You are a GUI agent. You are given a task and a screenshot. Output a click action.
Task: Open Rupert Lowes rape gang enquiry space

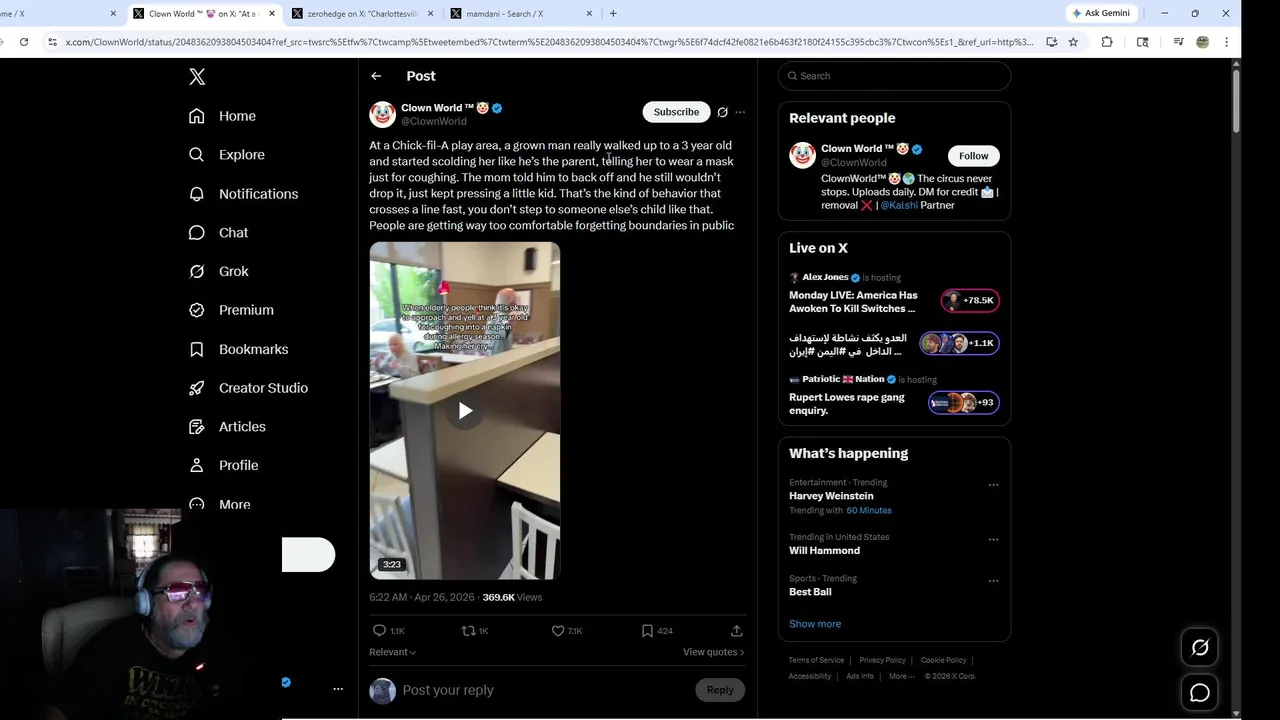point(894,398)
